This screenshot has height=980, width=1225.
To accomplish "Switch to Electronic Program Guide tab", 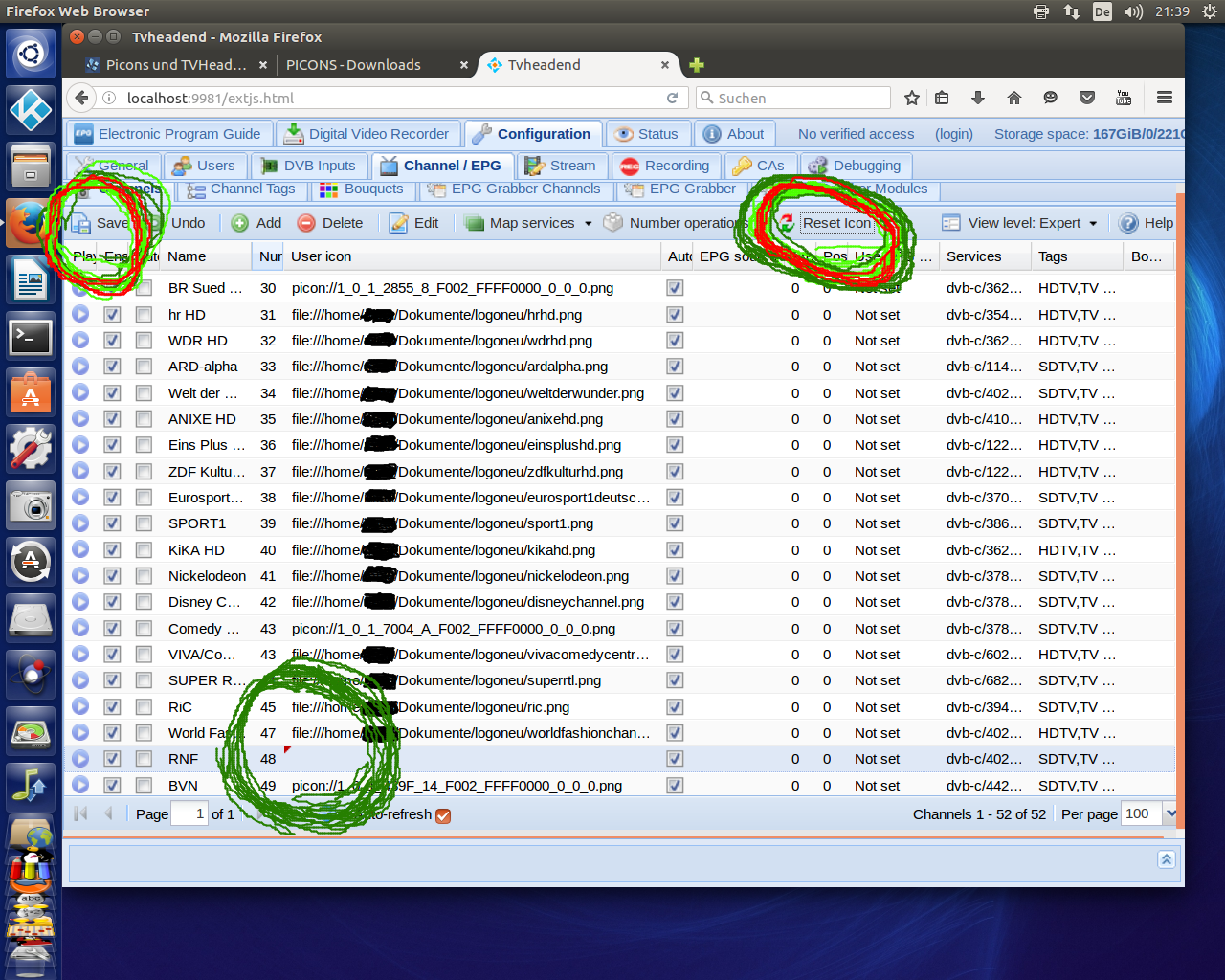I will 168,134.
